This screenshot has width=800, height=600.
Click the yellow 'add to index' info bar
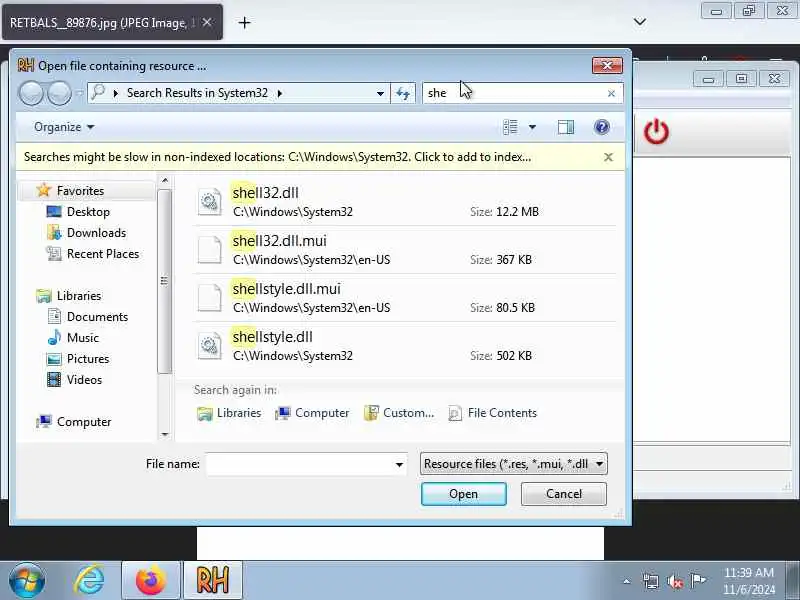click(278, 157)
